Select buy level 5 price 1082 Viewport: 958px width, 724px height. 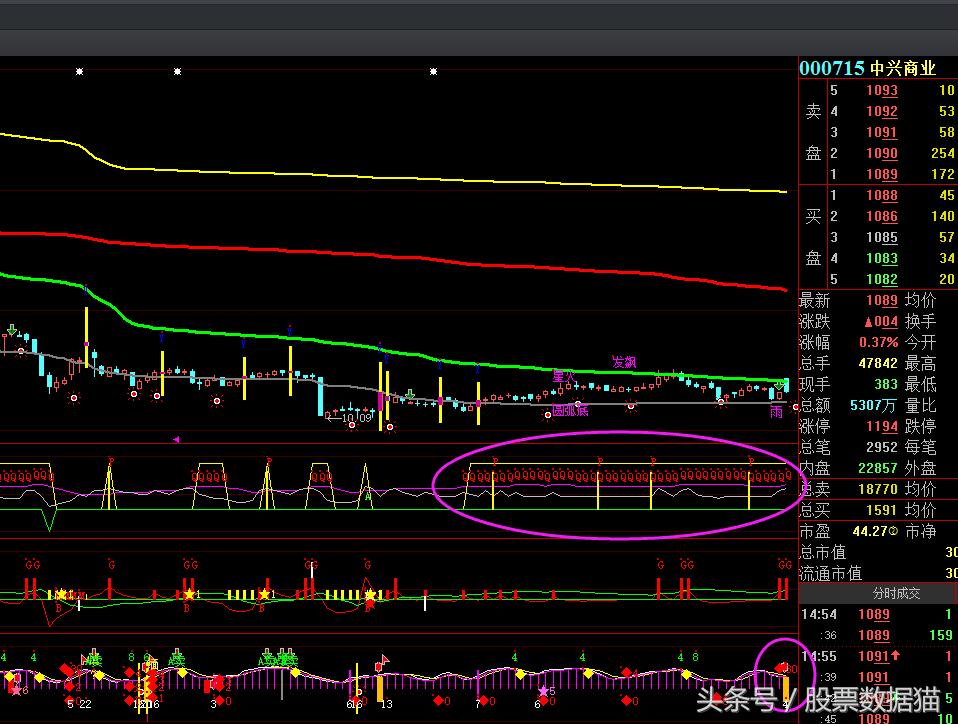tap(882, 279)
